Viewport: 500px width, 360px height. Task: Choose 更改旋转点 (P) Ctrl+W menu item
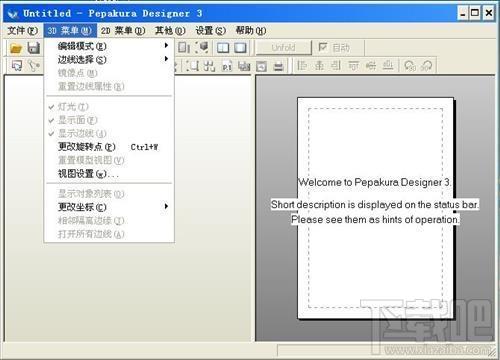click(x=109, y=147)
